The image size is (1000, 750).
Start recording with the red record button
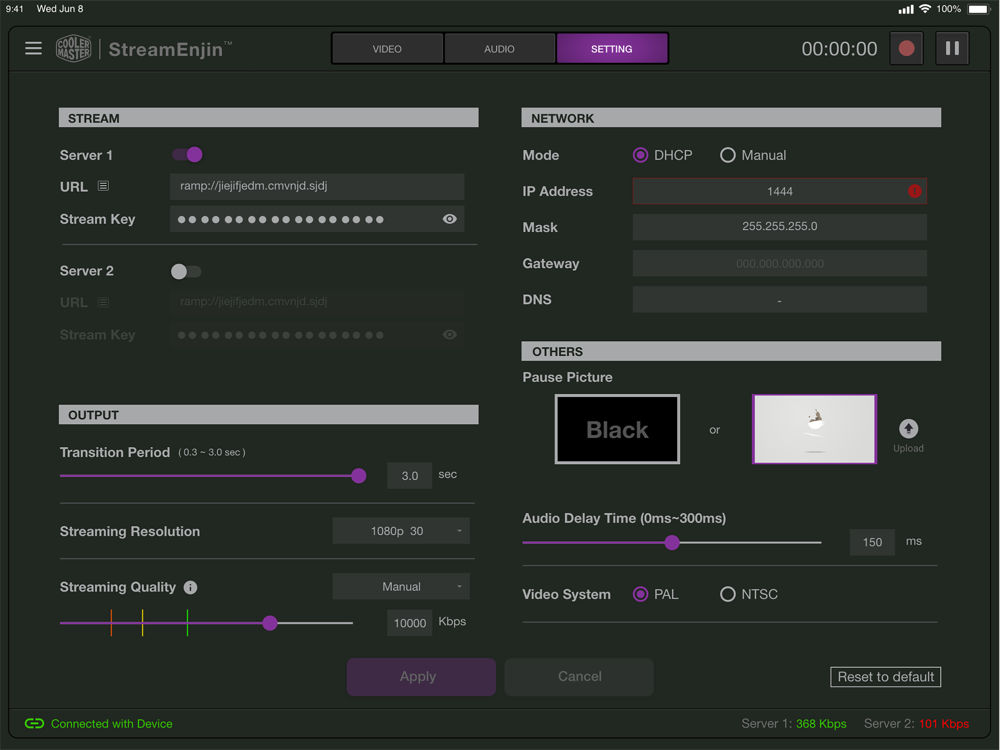tap(906, 48)
